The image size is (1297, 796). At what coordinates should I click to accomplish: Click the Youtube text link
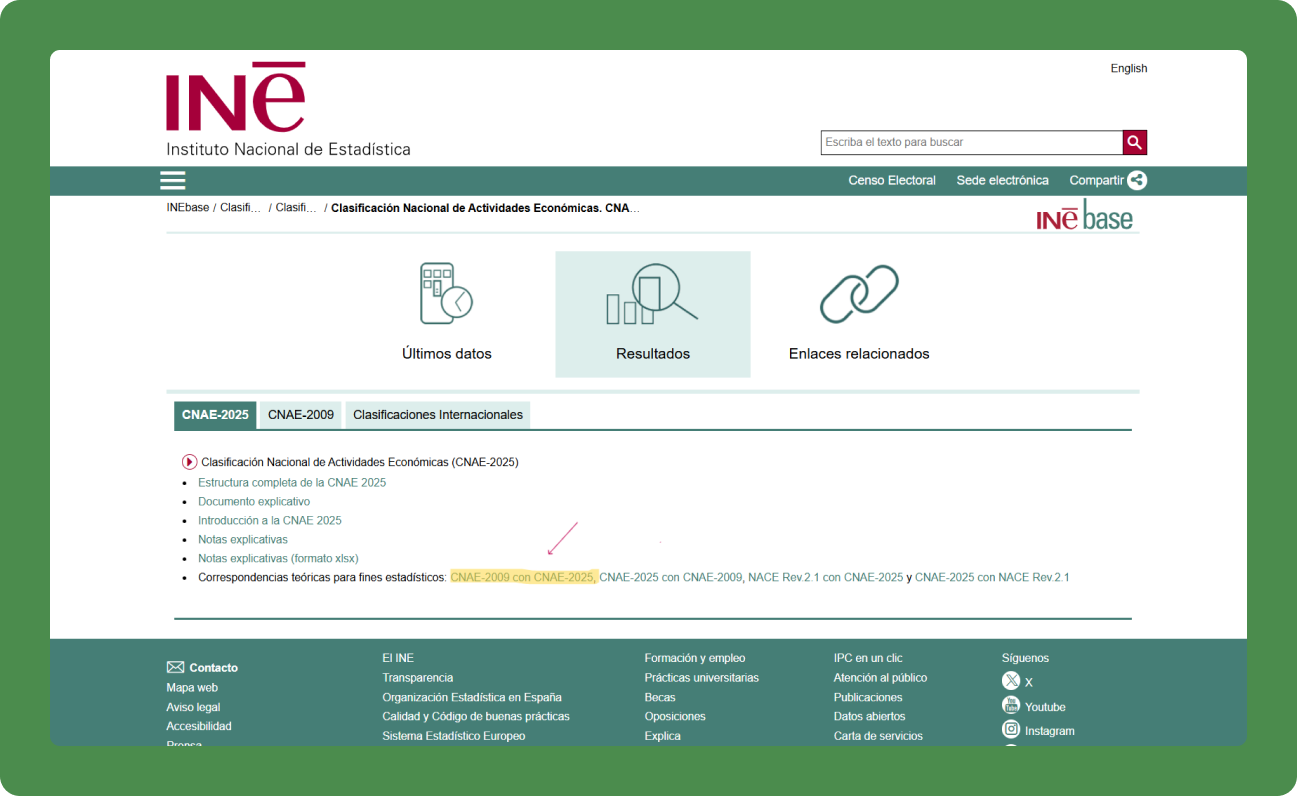point(1045,707)
